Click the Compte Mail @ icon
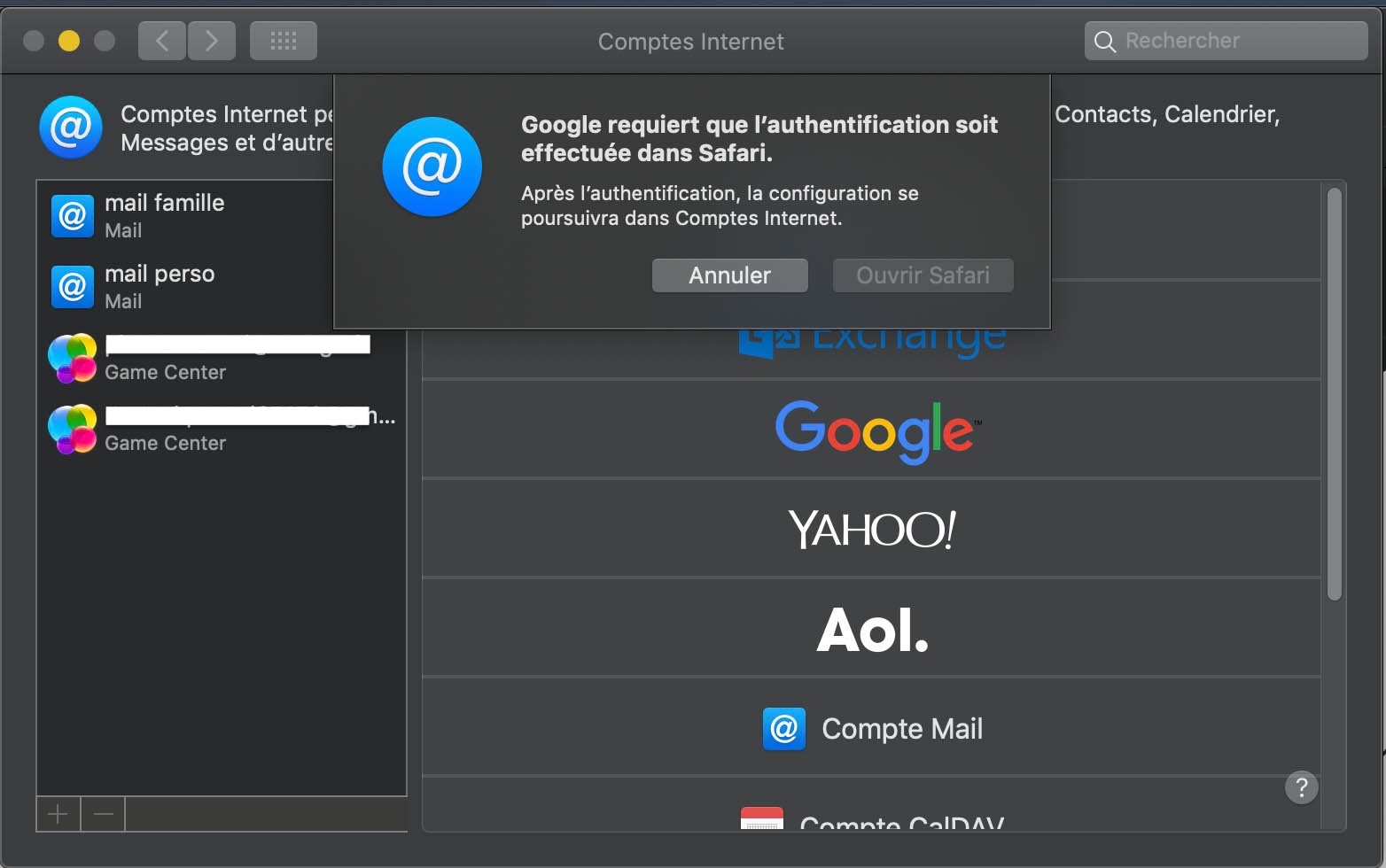The width and height of the screenshot is (1386, 868). pos(784,729)
